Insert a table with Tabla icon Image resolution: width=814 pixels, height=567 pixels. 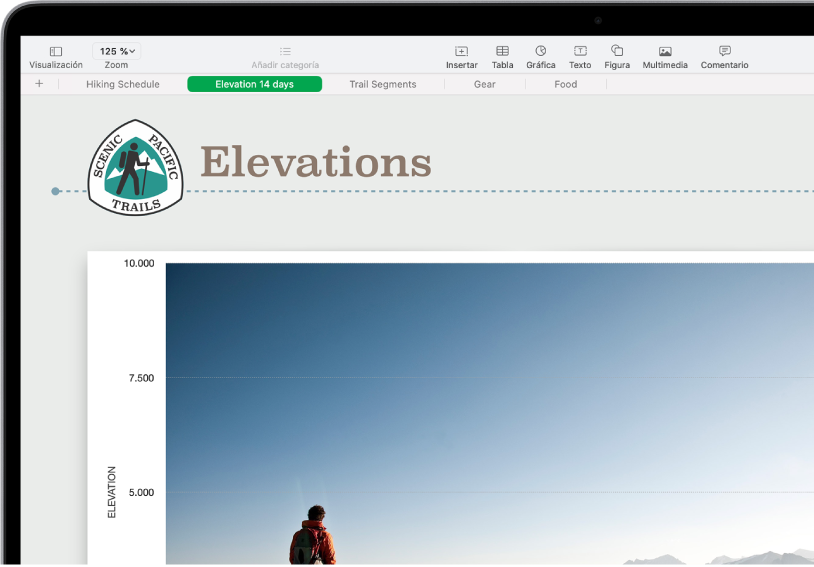[503, 51]
